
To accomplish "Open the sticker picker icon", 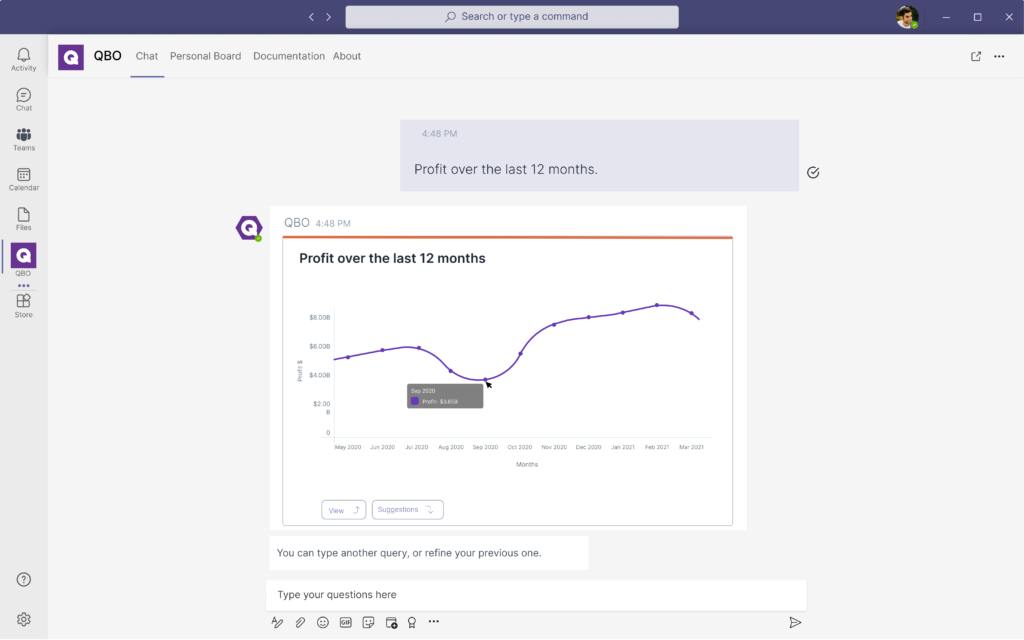I will [x=368, y=622].
